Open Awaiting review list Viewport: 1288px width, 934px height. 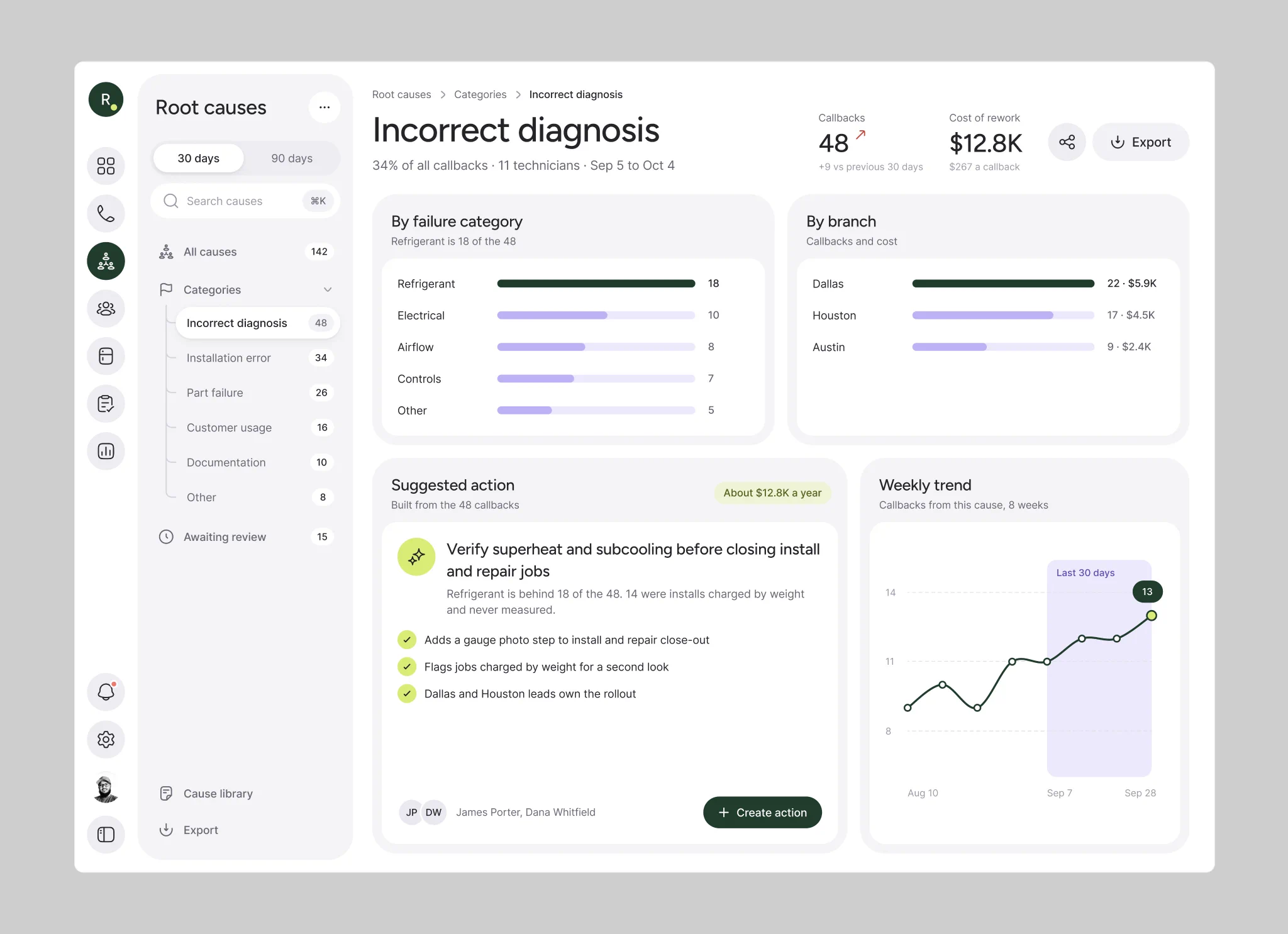tap(245, 536)
